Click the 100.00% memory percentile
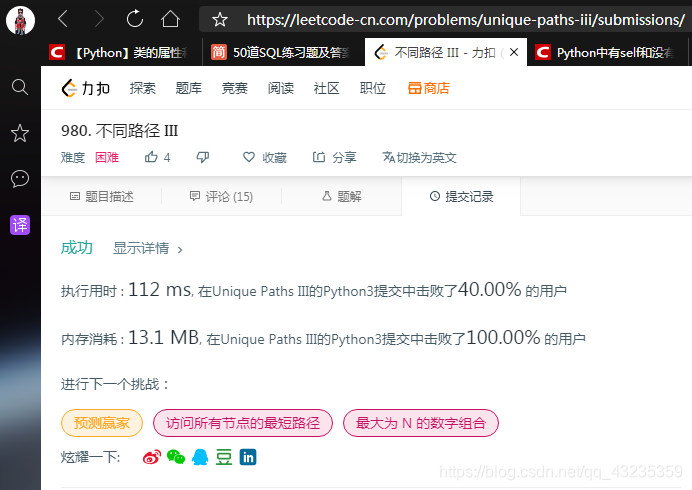This screenshot has width=692, height=490. tap(503, 338)
